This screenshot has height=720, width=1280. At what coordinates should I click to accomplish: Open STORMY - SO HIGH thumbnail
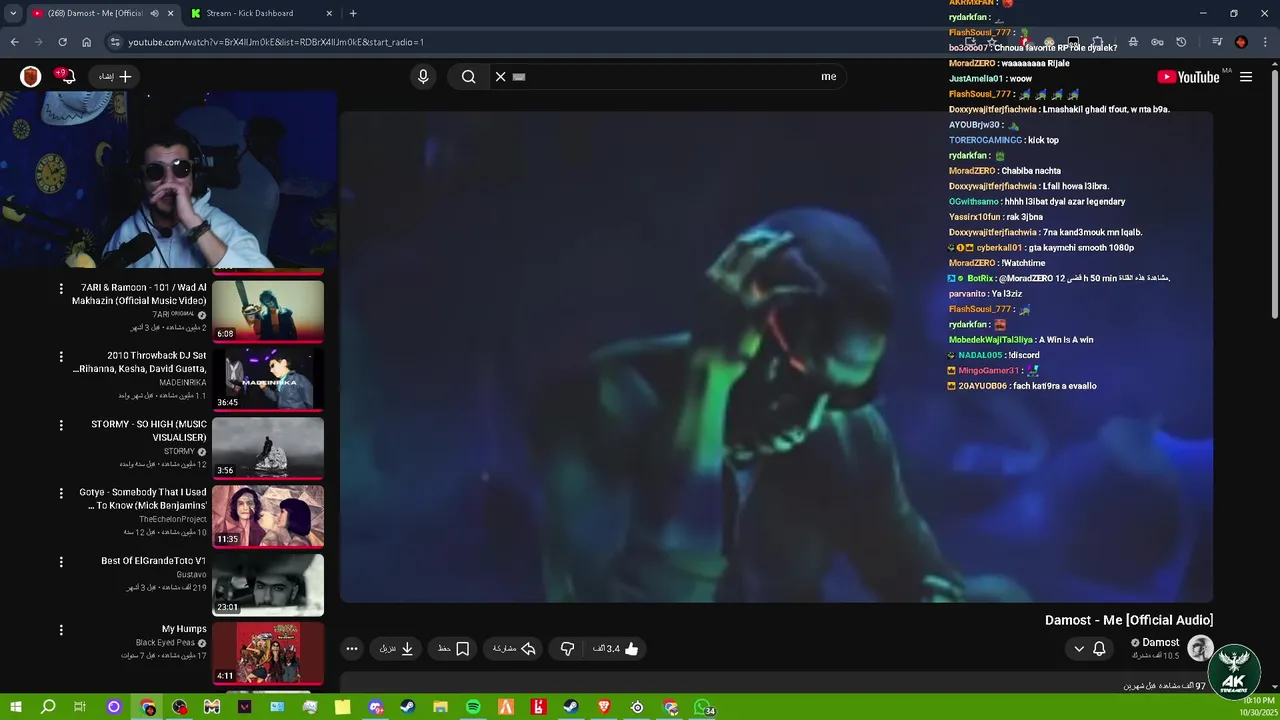point(268,447)
